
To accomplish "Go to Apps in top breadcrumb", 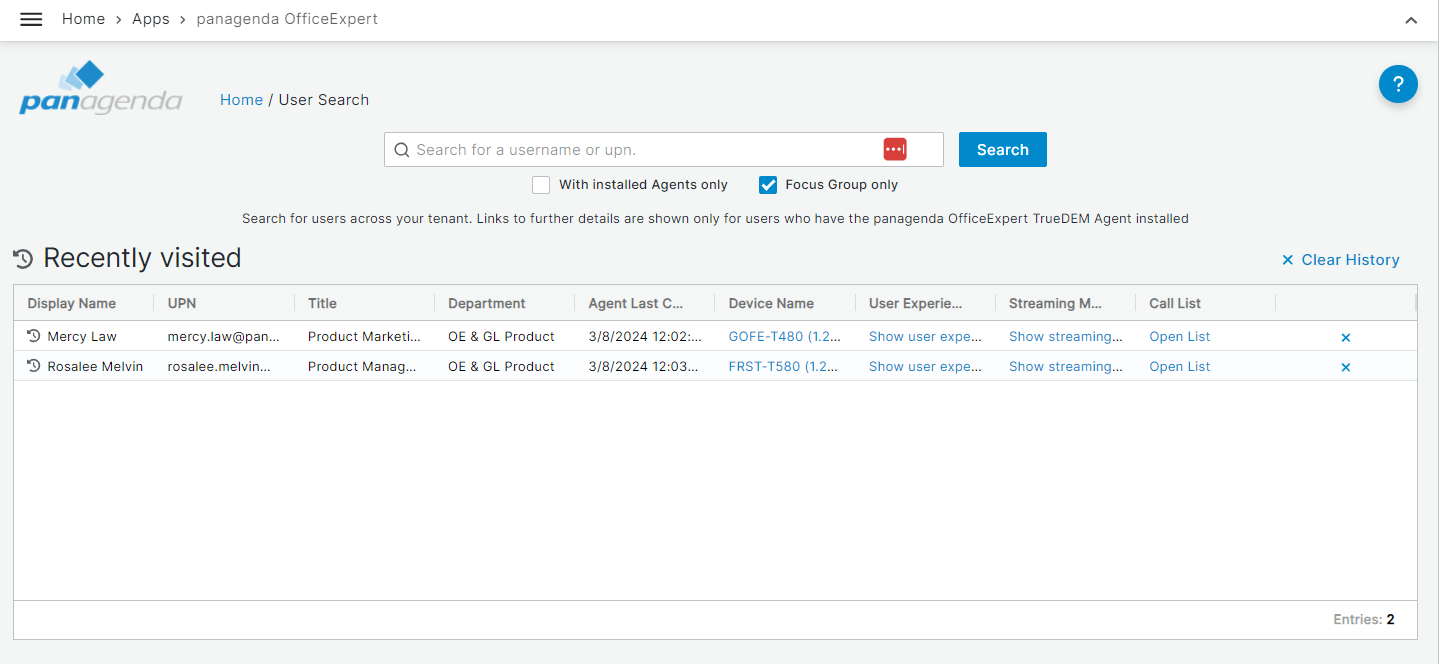I will [151, 19].
